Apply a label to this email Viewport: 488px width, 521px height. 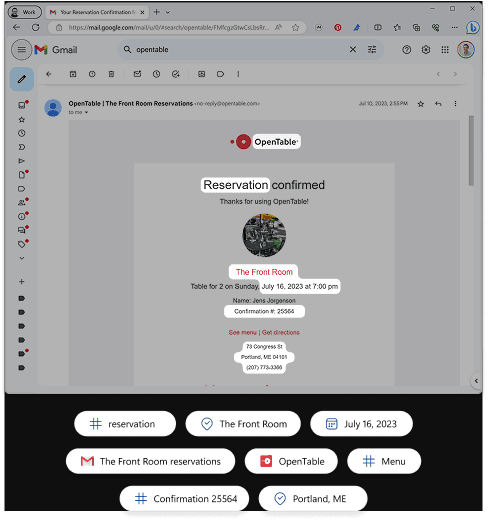(x=220, y=74)
